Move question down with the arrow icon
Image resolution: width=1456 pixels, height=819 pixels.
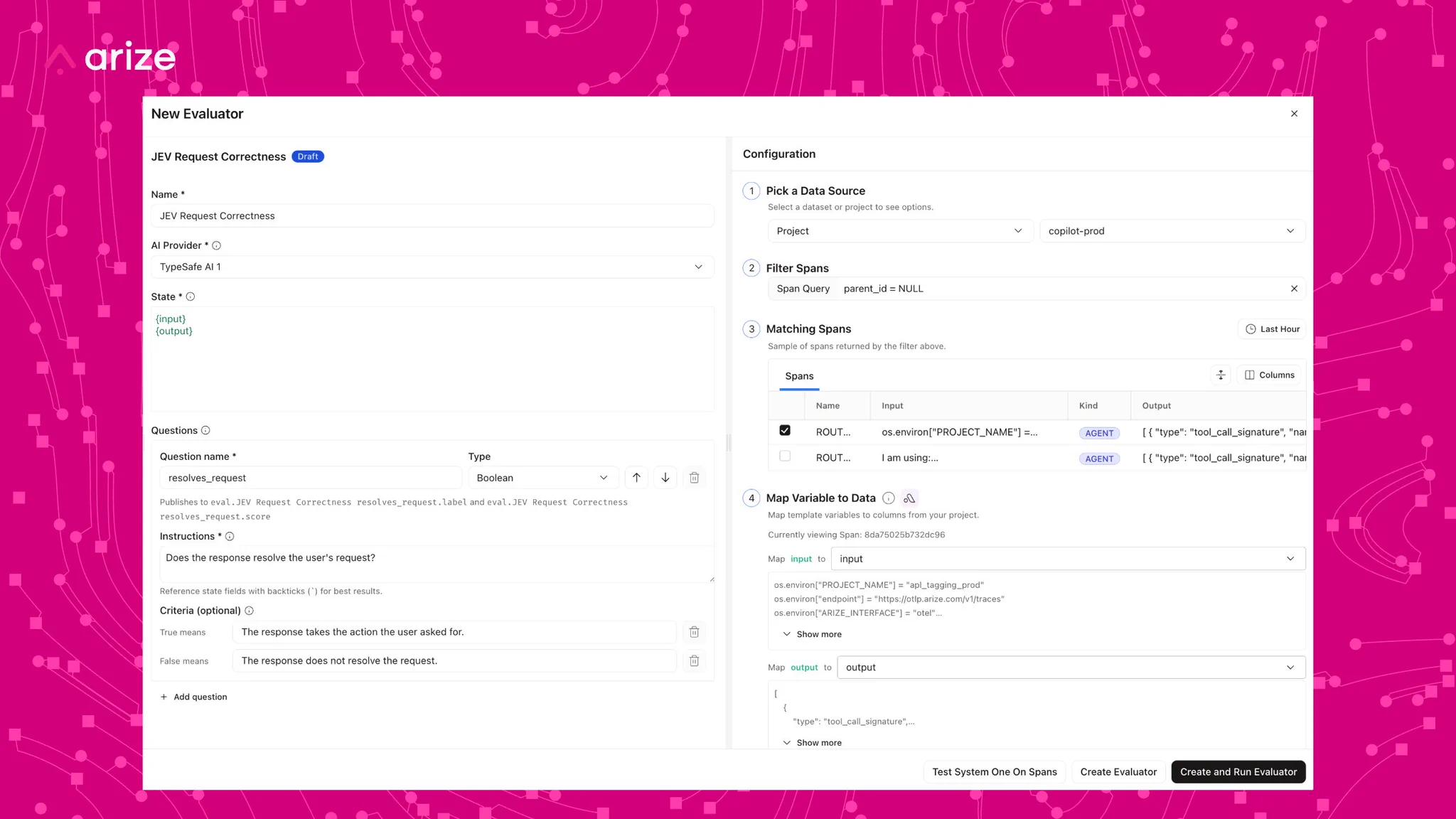coord(665,478)
